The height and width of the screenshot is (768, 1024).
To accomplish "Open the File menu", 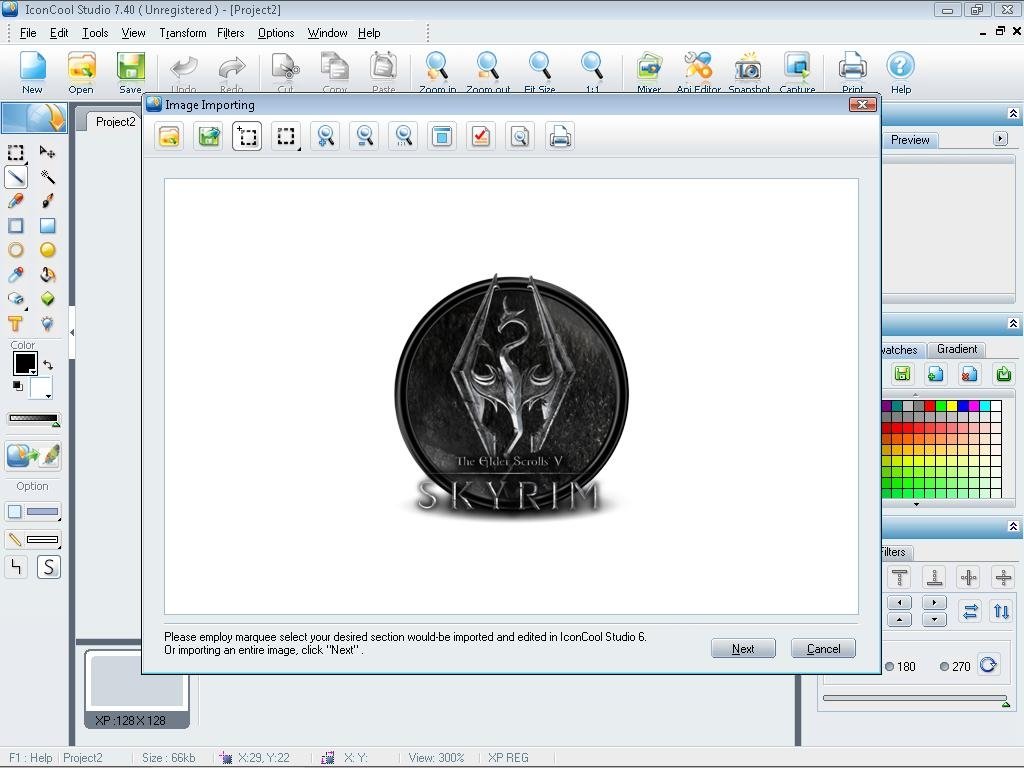I will pyautogui.click(x=28, y=33).
